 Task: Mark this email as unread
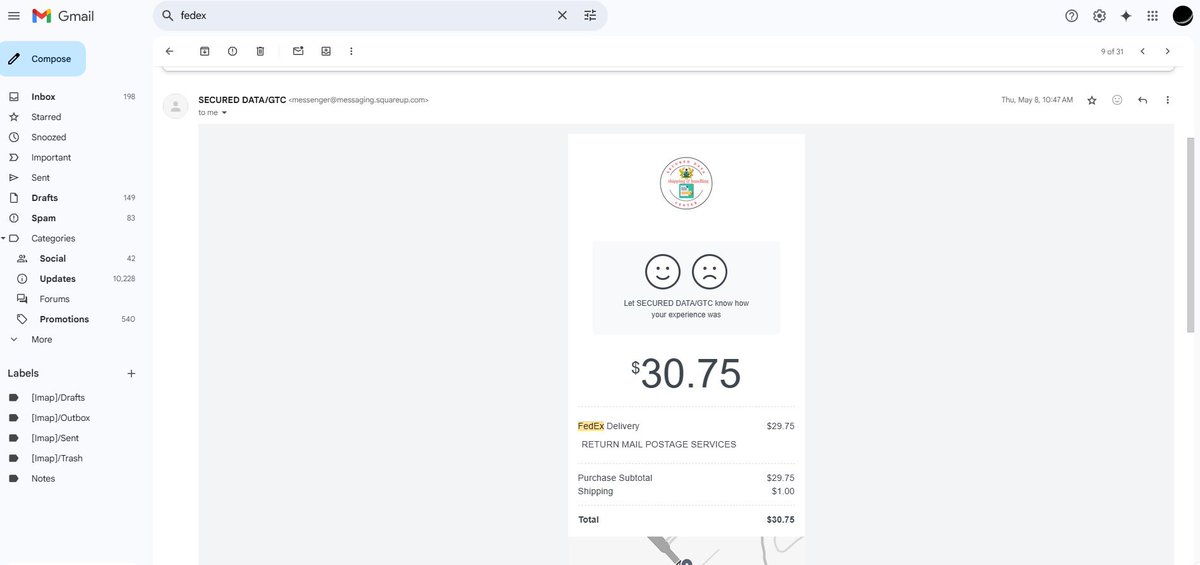pos(298,51)
